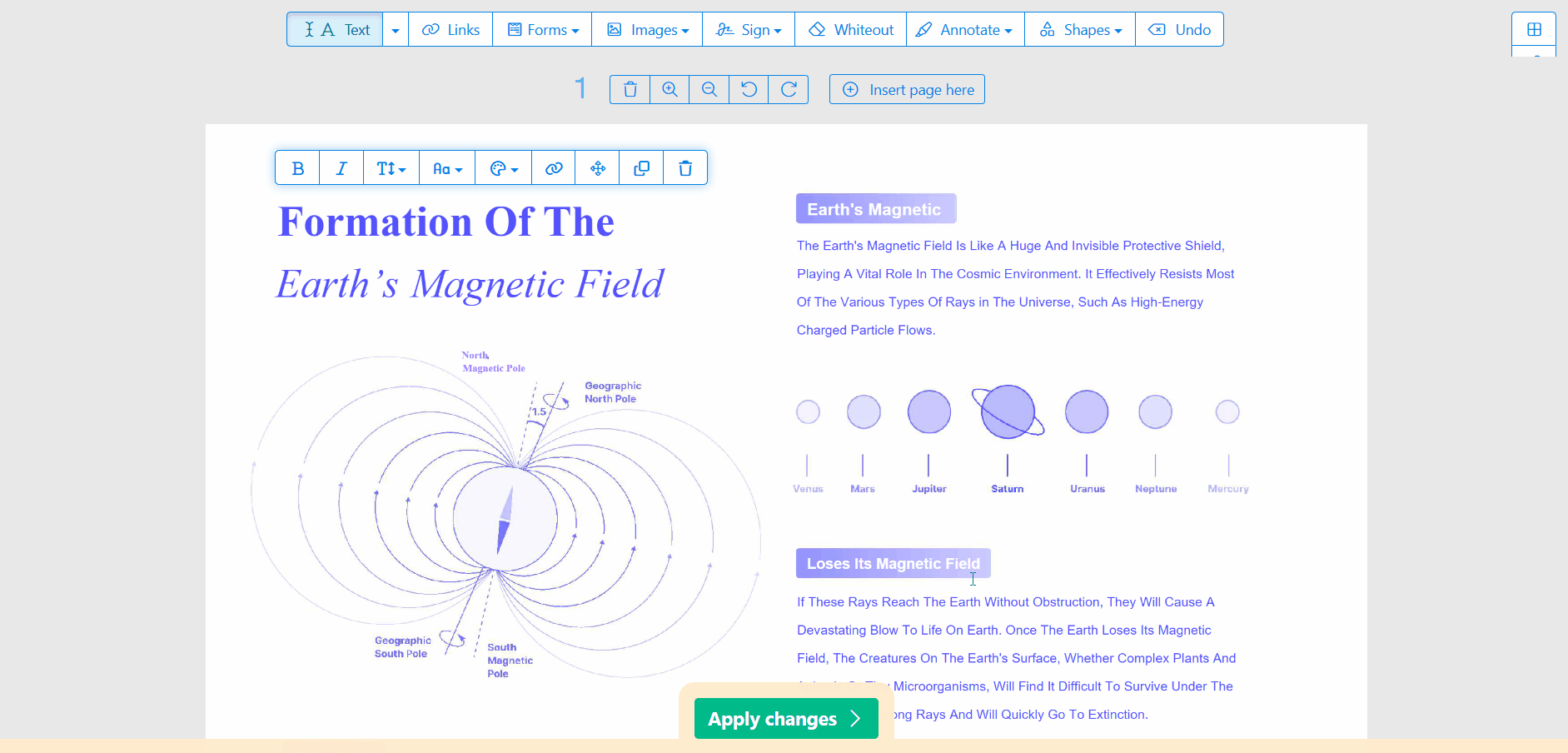Select the 'Loses Its Magnetic Field' heading
Image resolution: width=1568 pixels, height=753 pixels.
point(893,563)
